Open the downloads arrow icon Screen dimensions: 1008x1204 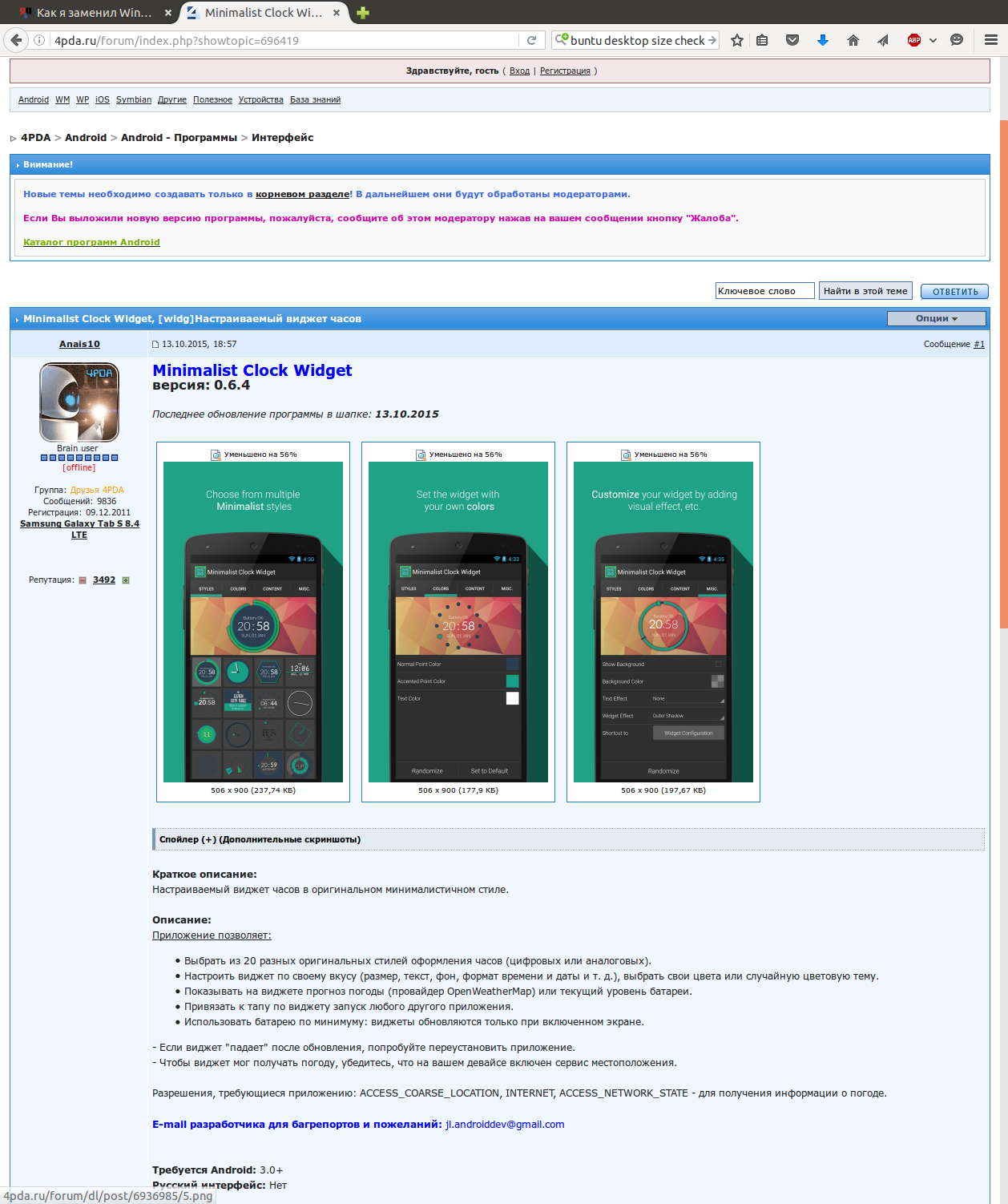coord(823,40)
